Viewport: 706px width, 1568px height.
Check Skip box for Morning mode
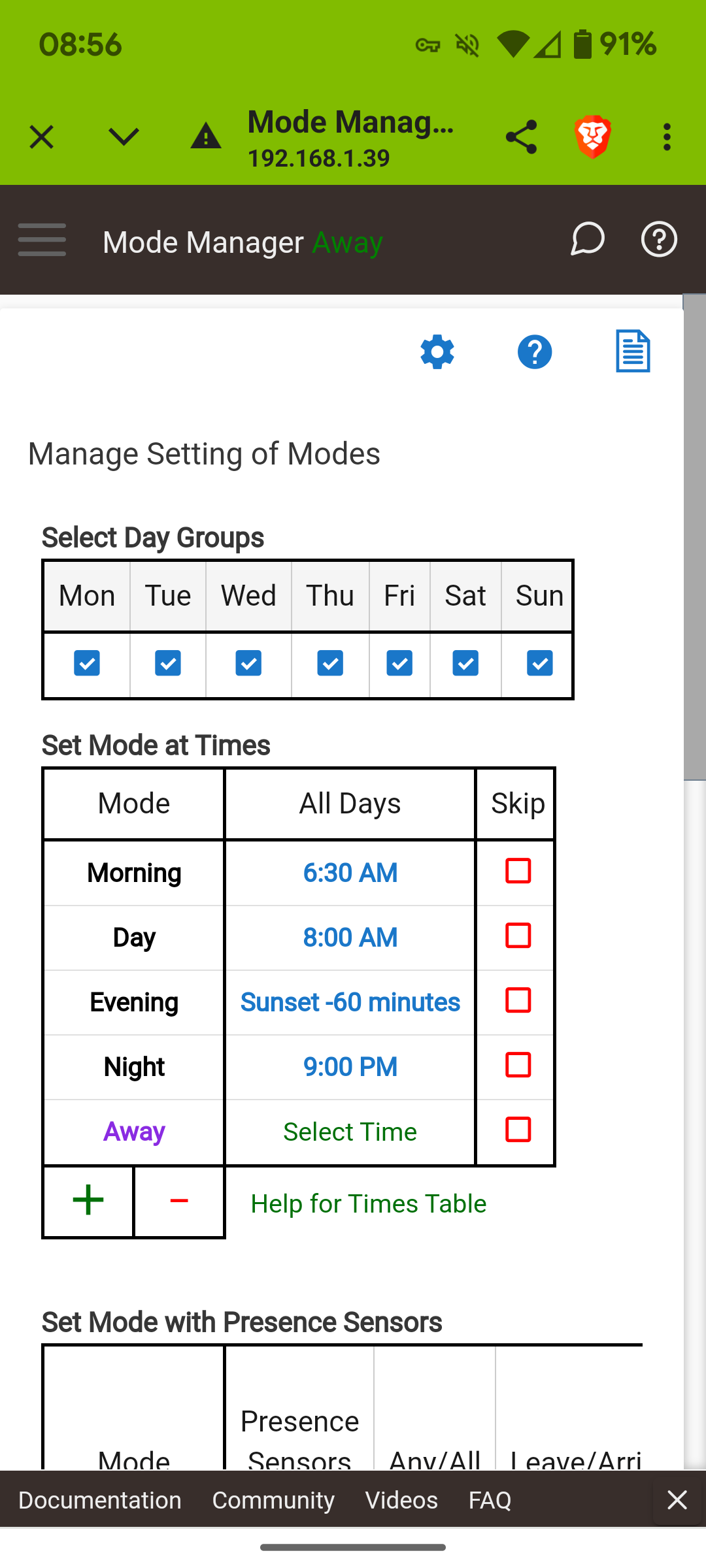point(518,871)
